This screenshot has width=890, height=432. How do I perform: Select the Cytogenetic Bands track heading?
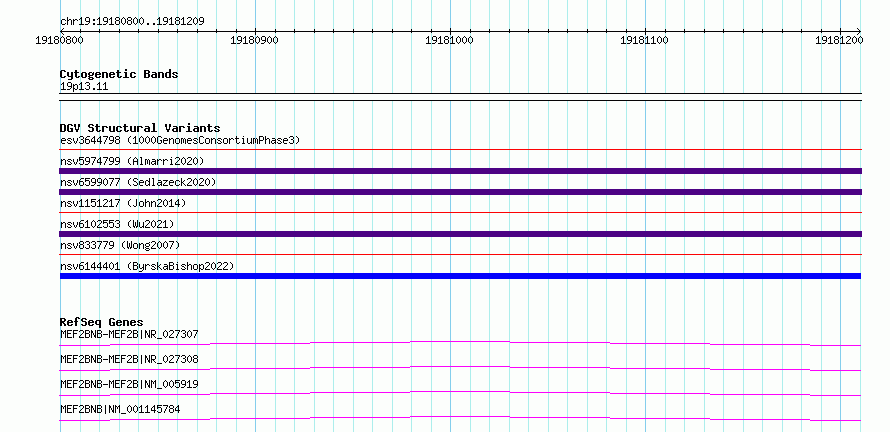pyautogui.click(x=119, y=74)
